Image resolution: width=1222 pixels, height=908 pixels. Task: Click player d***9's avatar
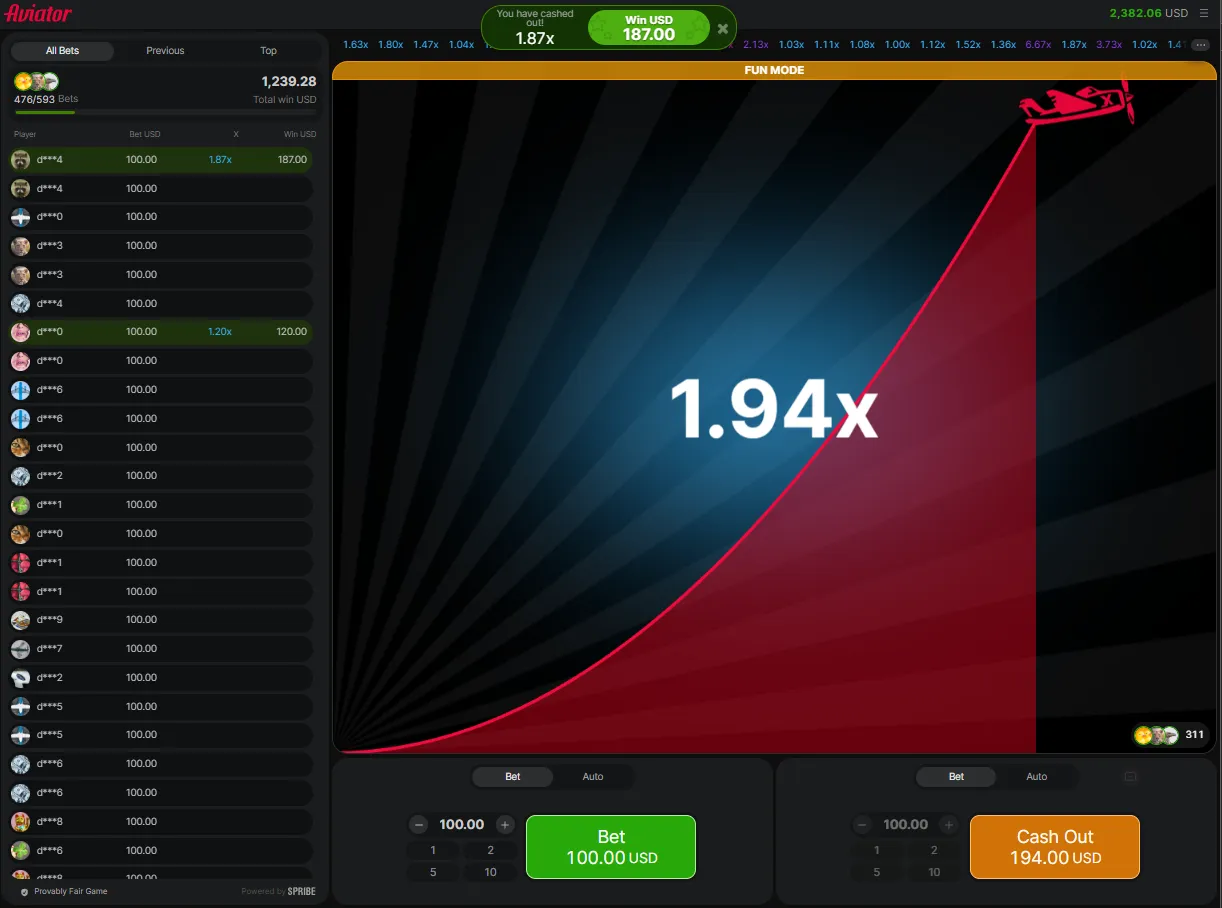point(20,620)
